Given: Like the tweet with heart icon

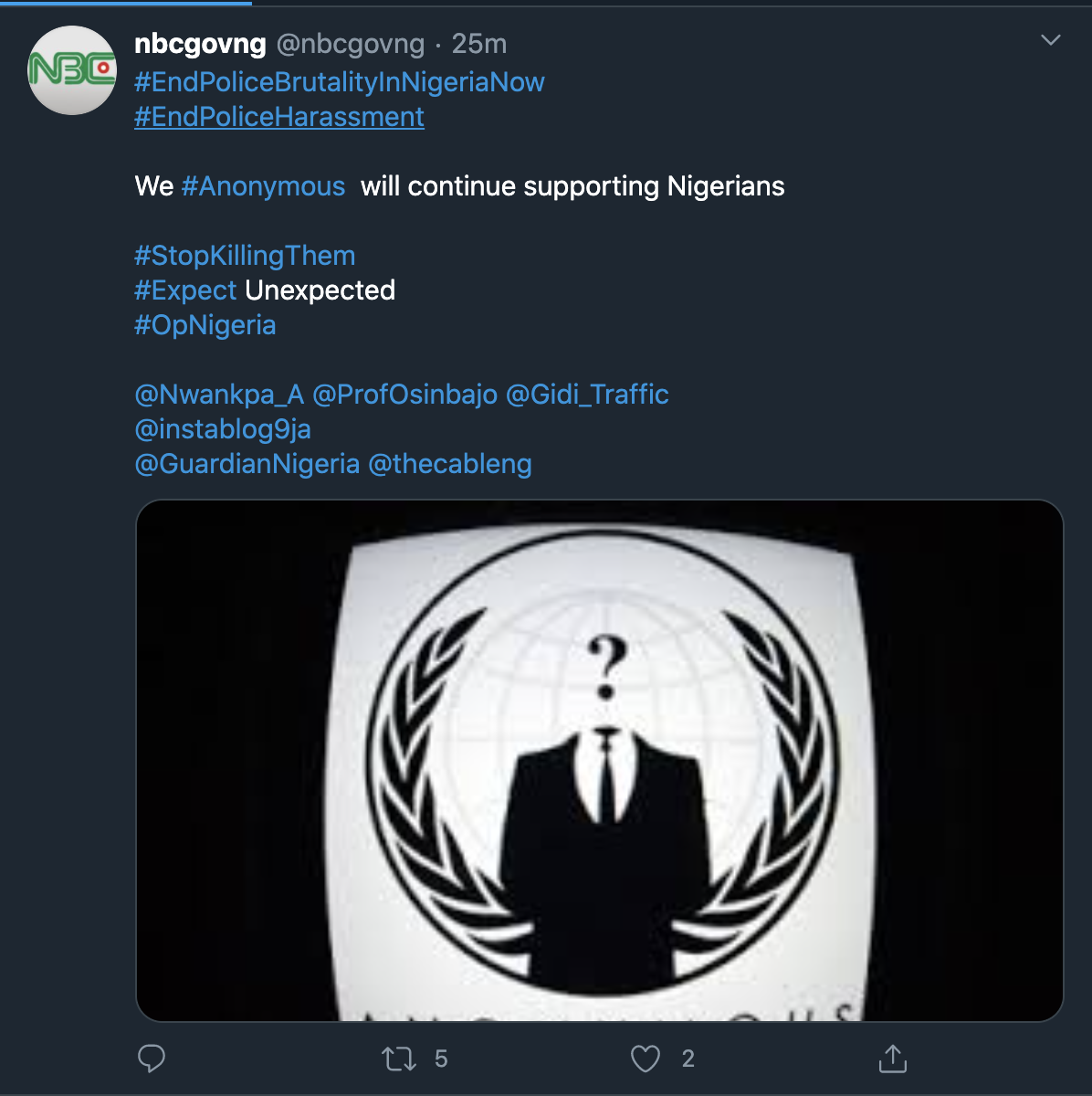Looking at the screenshot, I should click(x=646, y=1059).
